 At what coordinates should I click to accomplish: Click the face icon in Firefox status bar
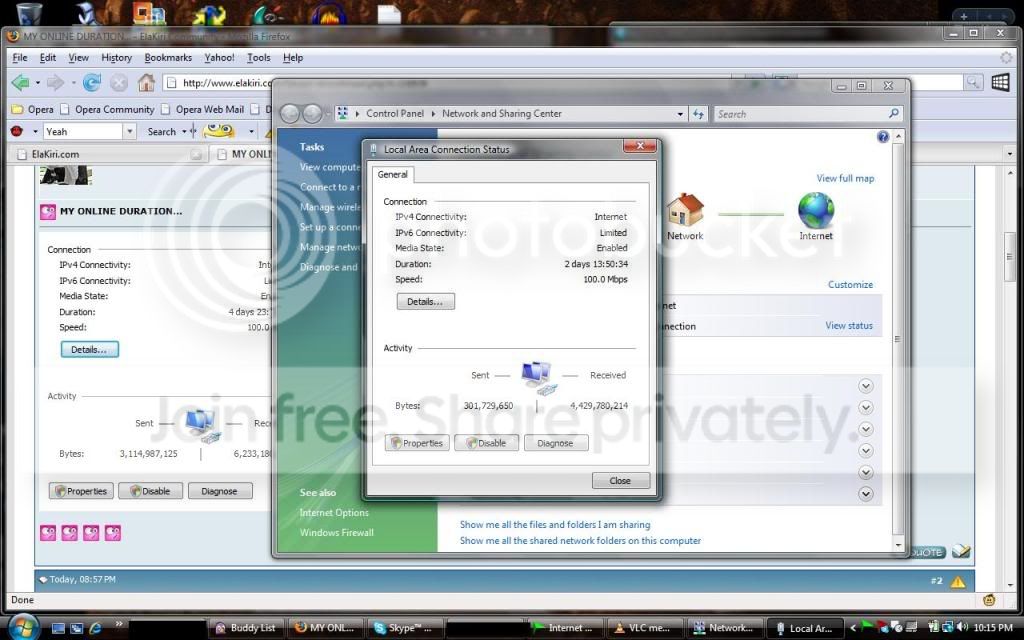[x=989, y=600]
